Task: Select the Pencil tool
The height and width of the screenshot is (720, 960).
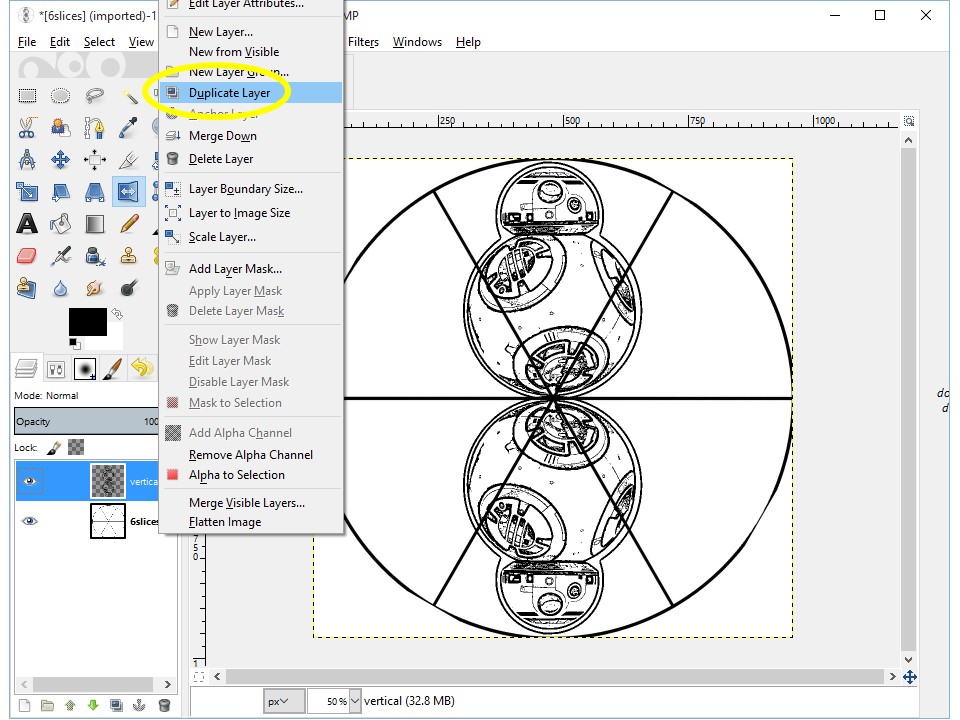Action: [x=129, y=224]
